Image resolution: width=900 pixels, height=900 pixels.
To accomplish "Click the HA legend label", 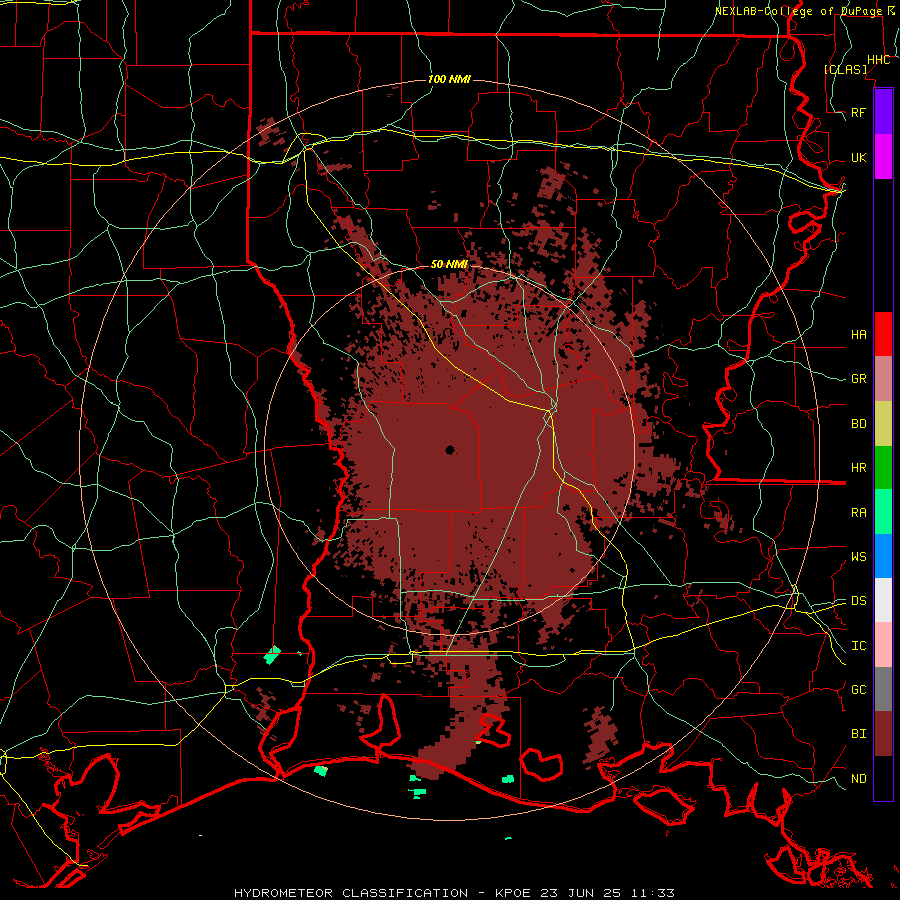I will coord(859,334).
